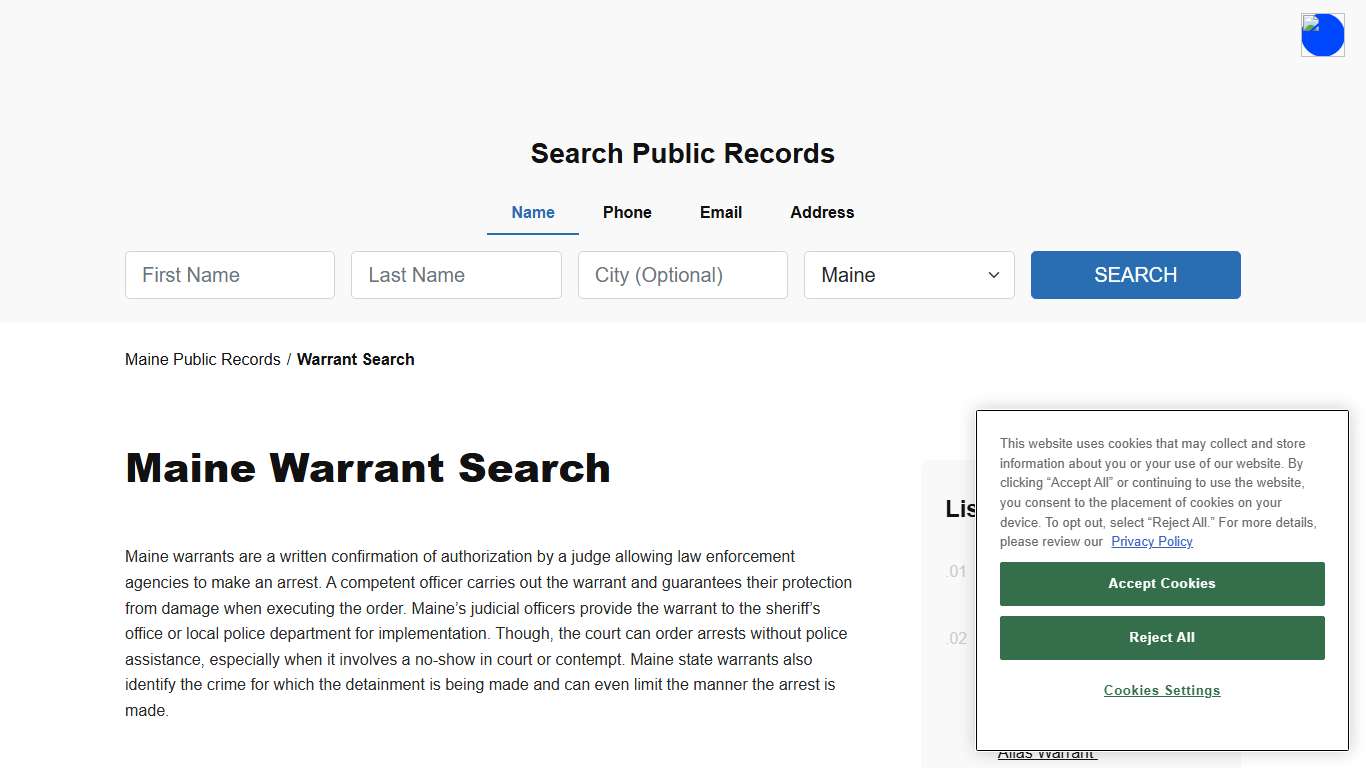Image resolution: width=1366 pixels, height=768 pixels.
Task: Click the Warrant Search breadcrumb
Action: pyautogui.click(x=355, y=359)
